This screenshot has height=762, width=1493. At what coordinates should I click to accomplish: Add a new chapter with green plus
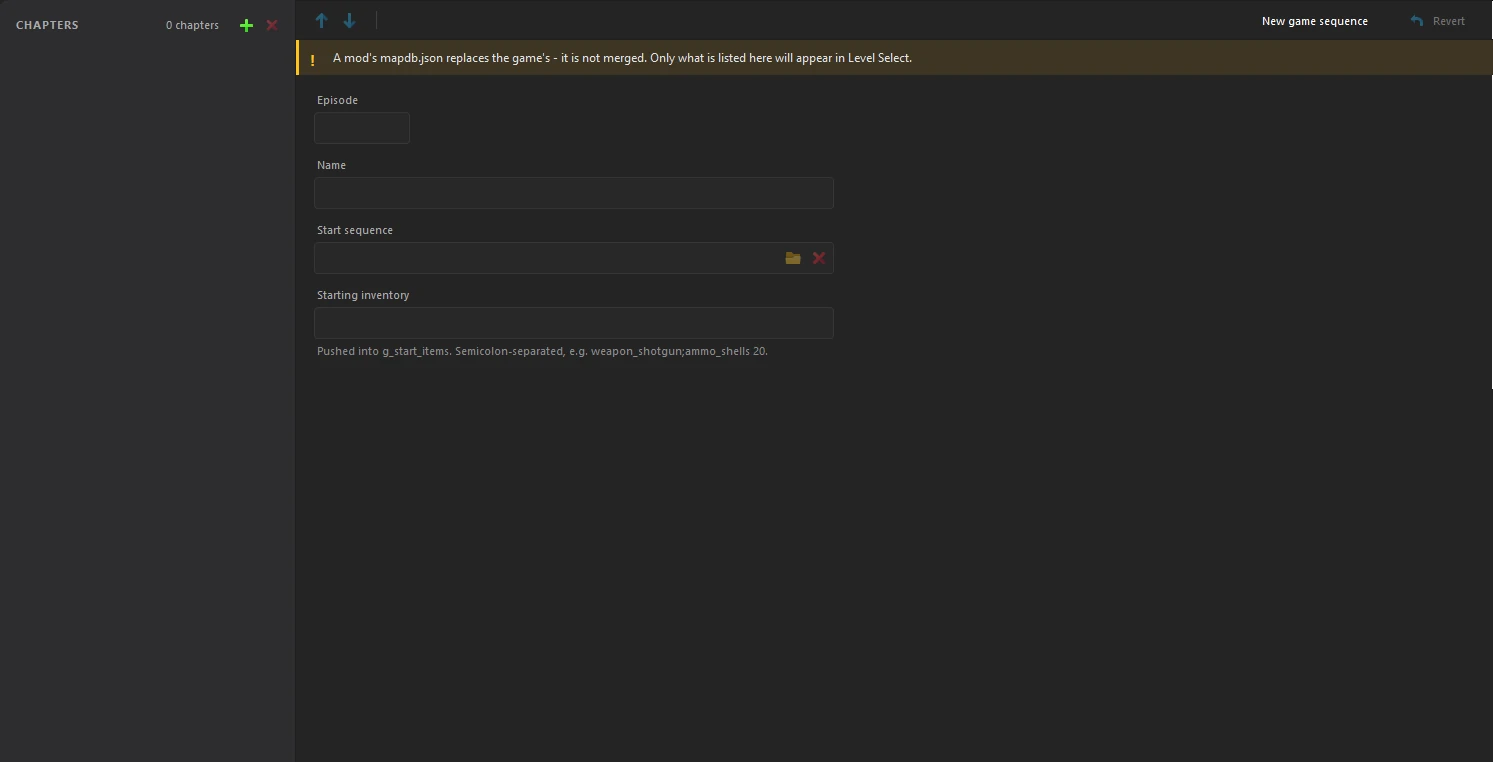click(246, 25)
